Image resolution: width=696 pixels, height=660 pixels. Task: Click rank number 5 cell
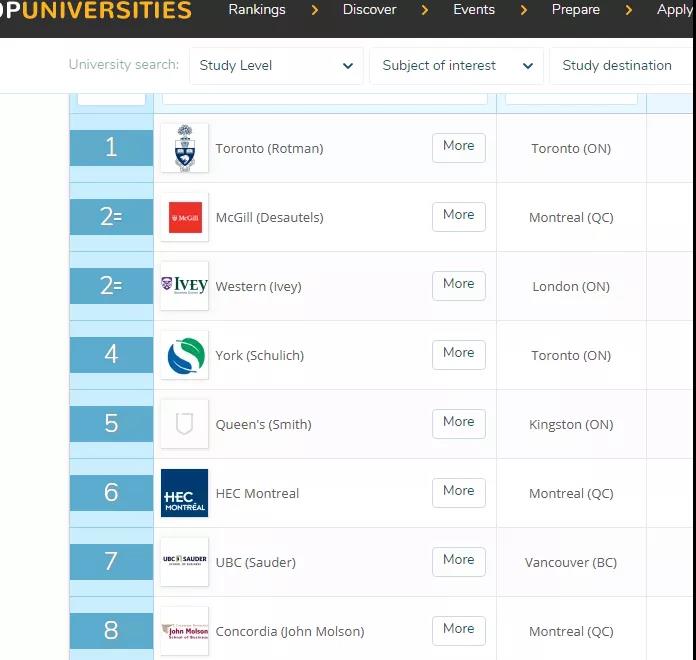coord(111,424)
